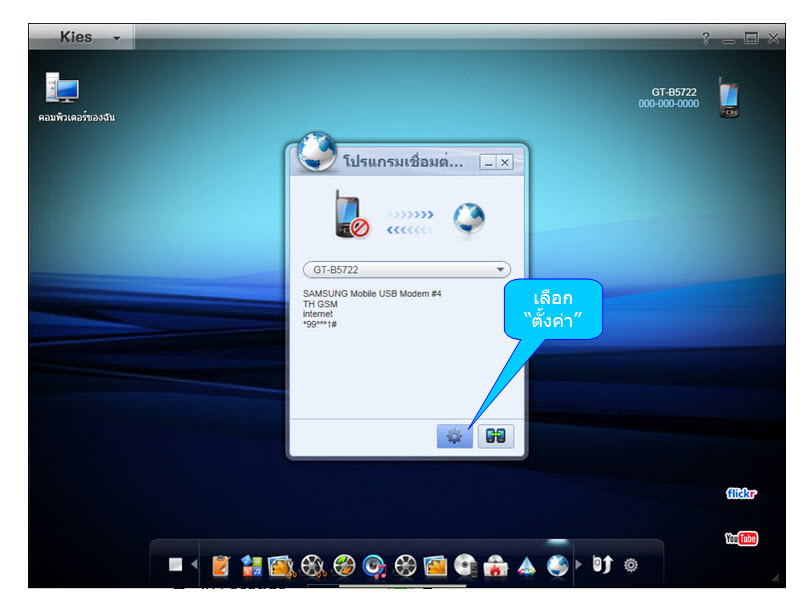Open the internet connection globe in dock
The width and height of the screenshot is (811, 609).
tap(558, 566)
